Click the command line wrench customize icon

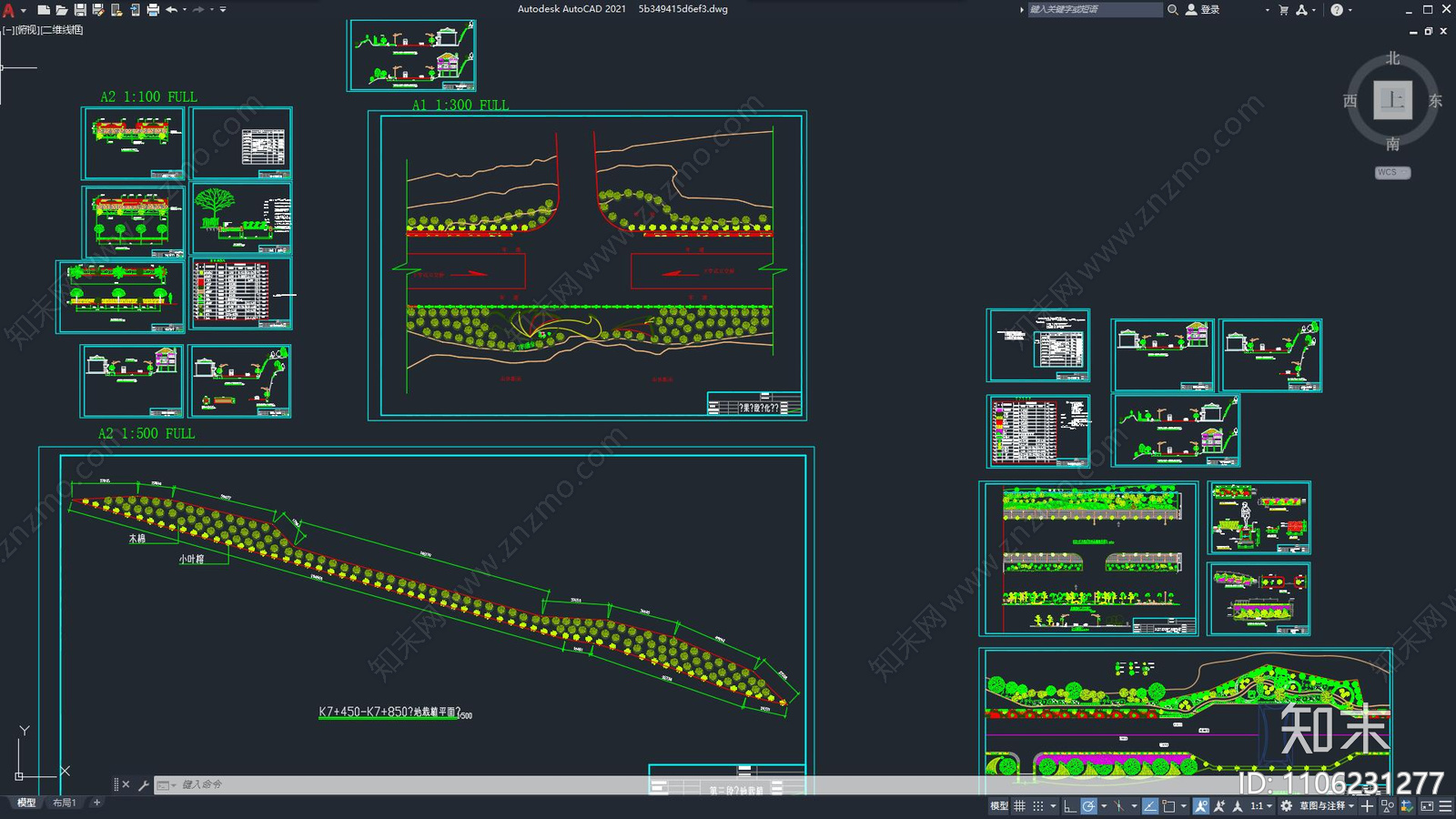click(143, 784)
